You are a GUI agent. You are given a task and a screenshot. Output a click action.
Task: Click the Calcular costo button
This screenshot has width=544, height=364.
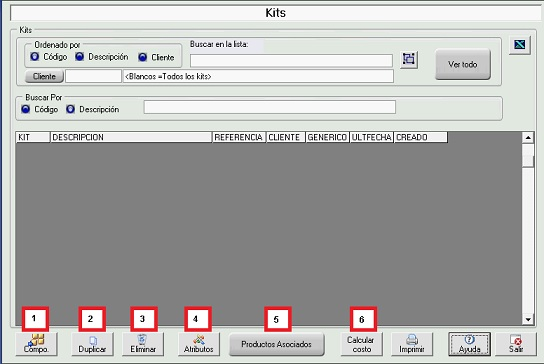pos(362,344)
